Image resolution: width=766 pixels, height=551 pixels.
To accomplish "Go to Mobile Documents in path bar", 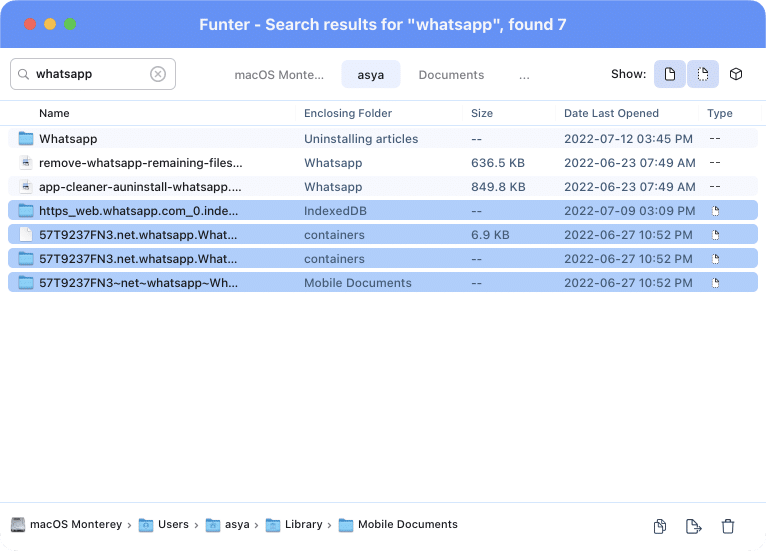I will (407, 524).
